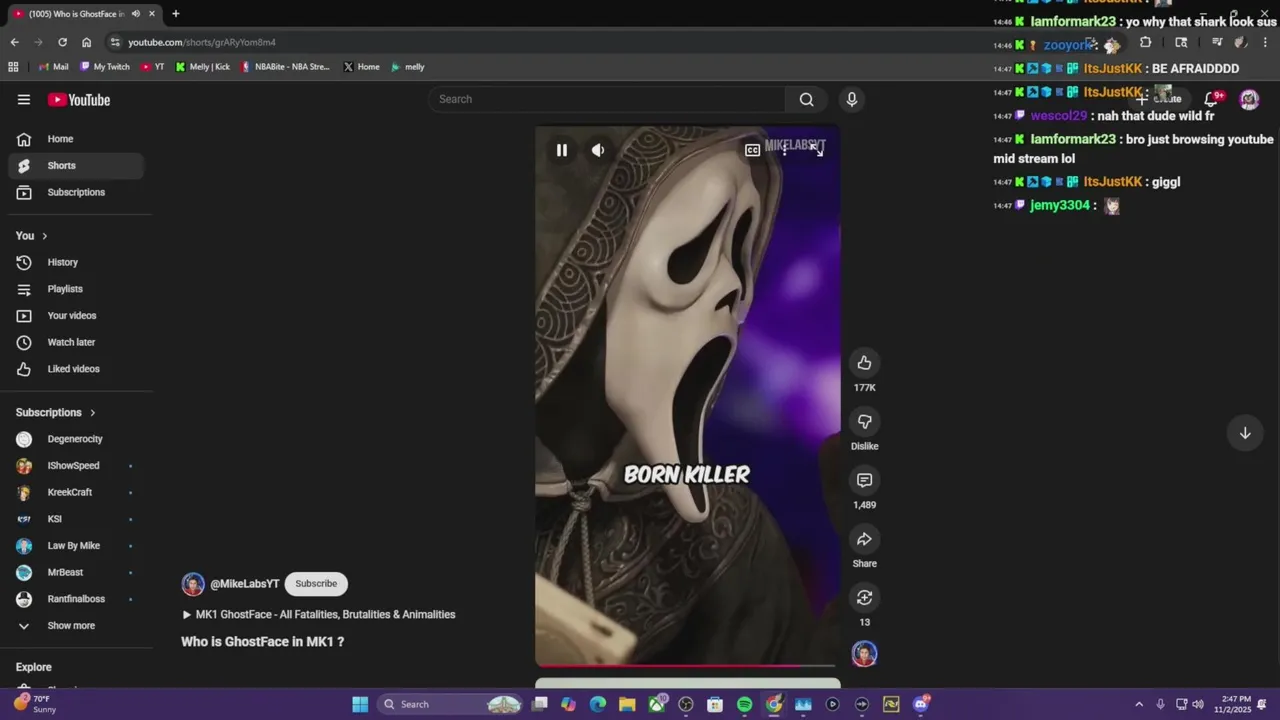This screenshot has width=1280, height=720.
Task: Open the Mail bookmark
Action: click(x=53, y=67)
